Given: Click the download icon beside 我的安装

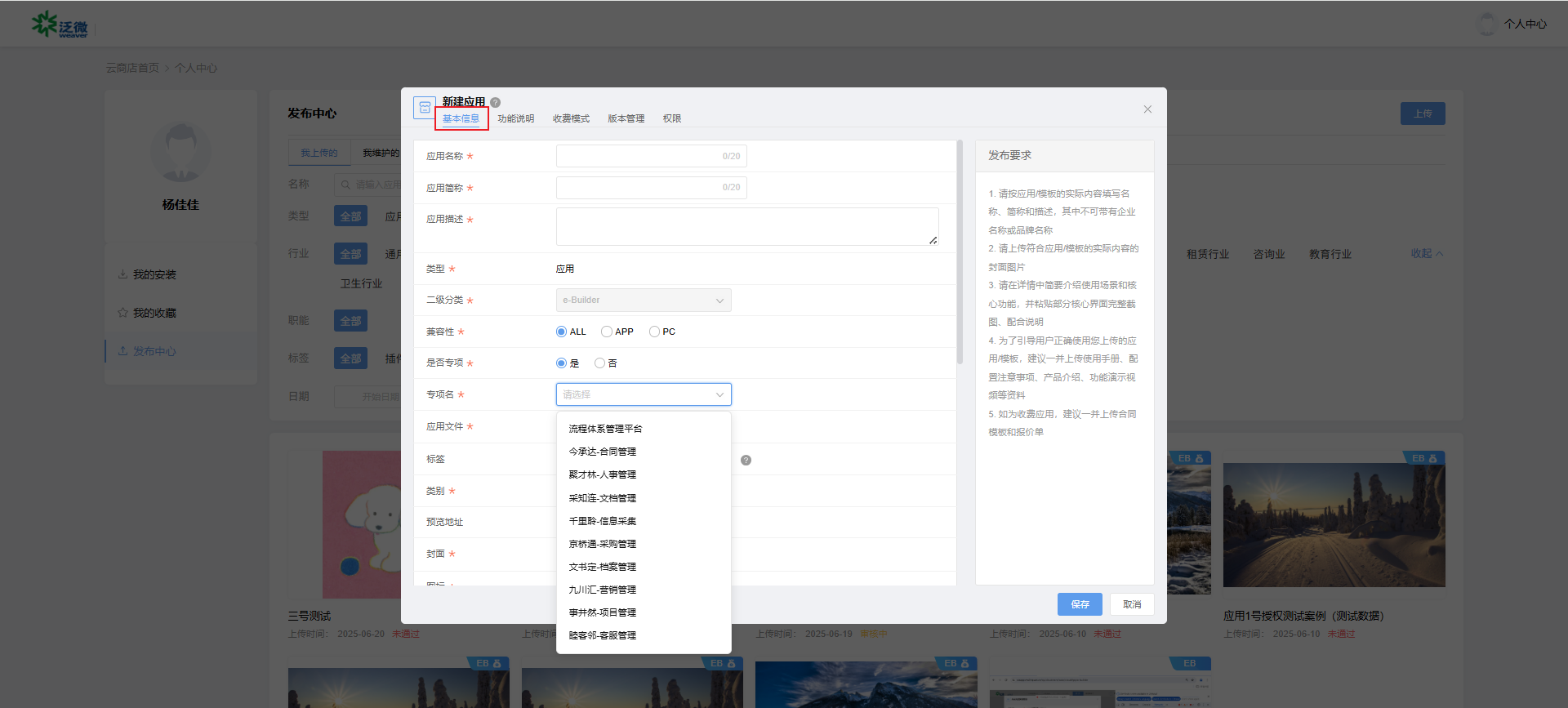Looking at the screenshot, I should coord(122,274).
